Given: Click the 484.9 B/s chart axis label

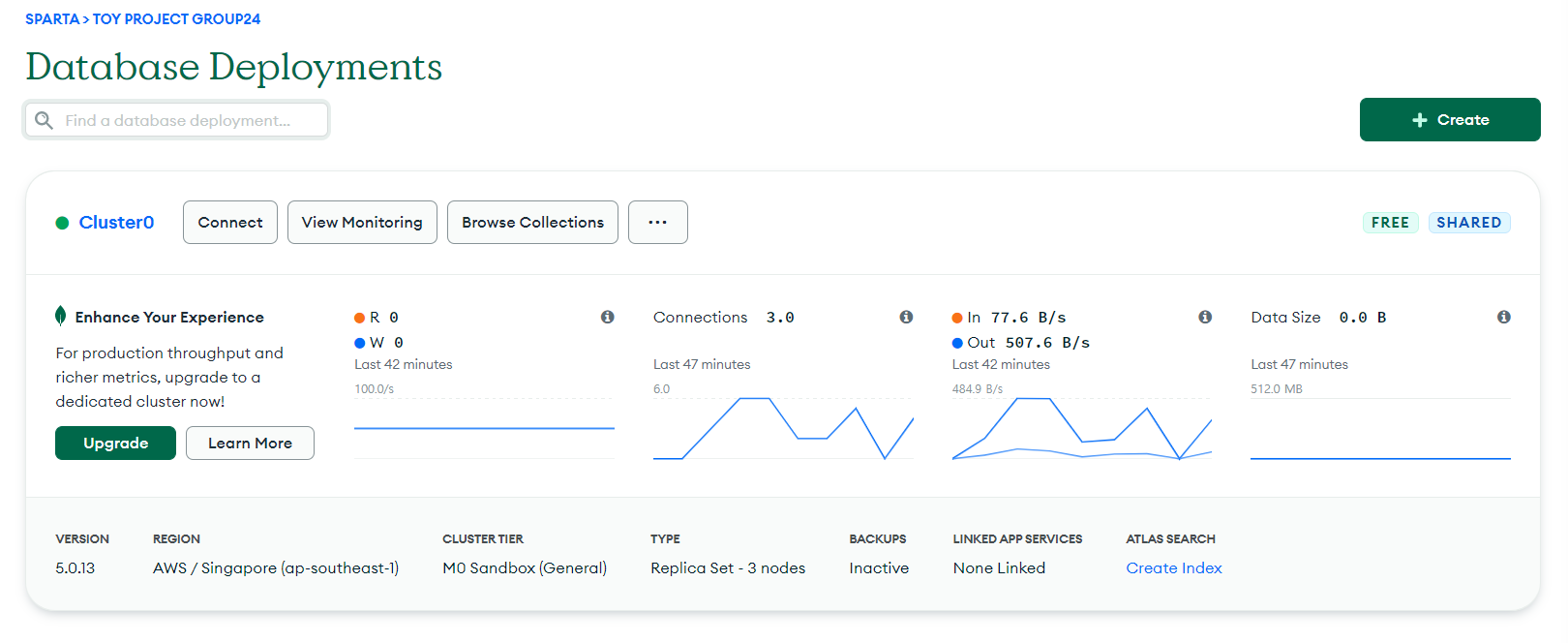Looking at the screenshot, I should 978,389.
